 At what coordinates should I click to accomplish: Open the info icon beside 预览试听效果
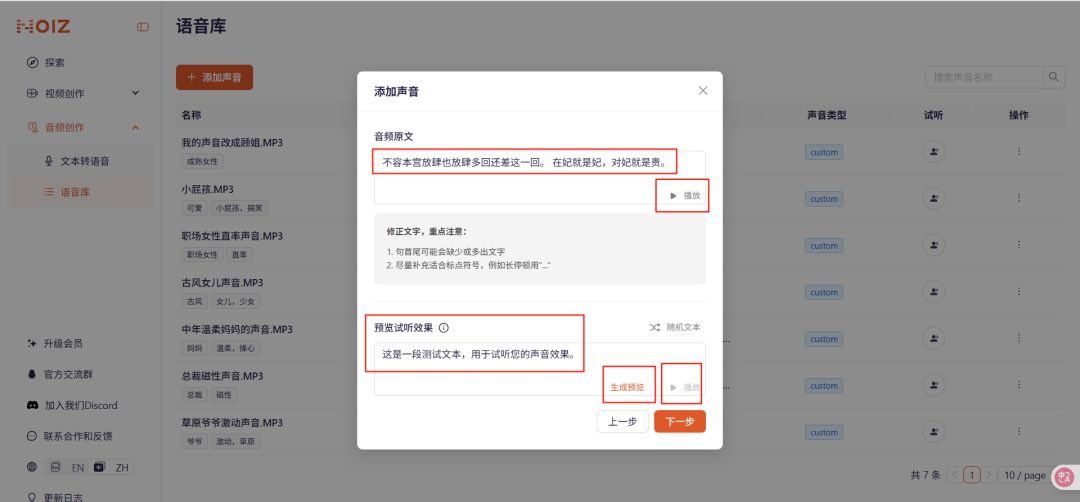coord(444,328)
